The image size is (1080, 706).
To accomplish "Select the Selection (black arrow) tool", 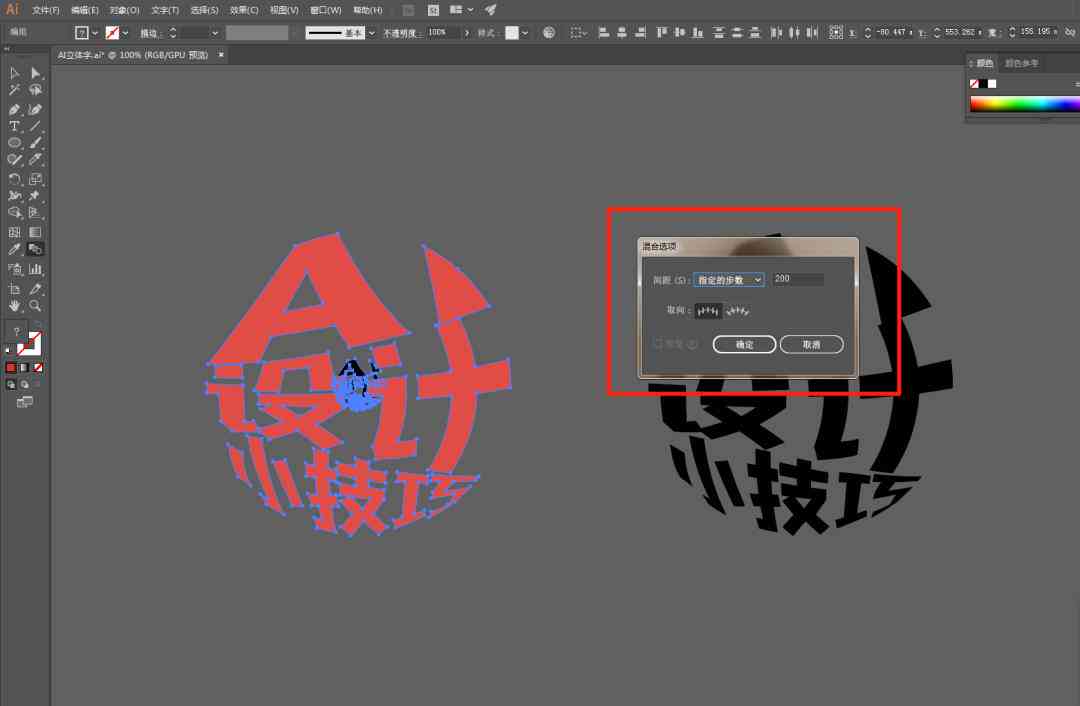I will click(14, 73).
